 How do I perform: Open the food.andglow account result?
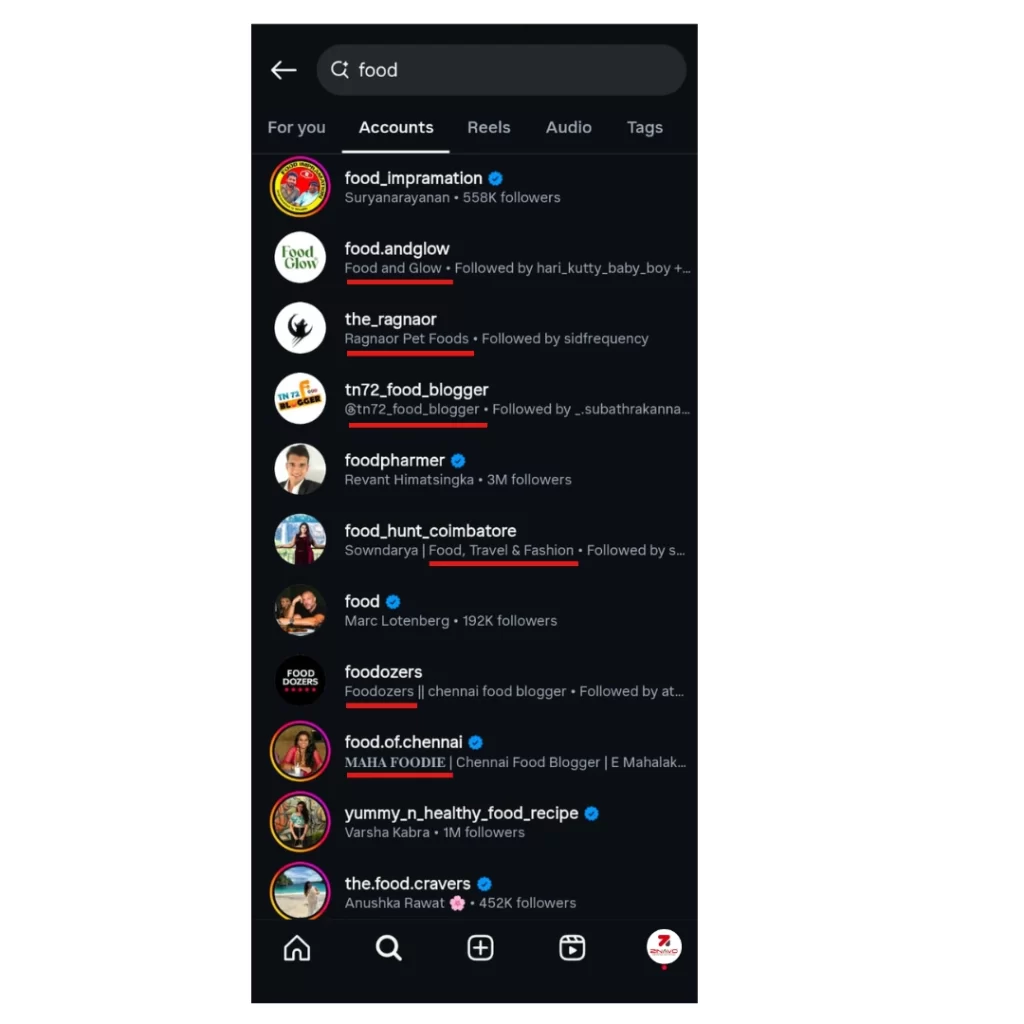click(475, 258)
